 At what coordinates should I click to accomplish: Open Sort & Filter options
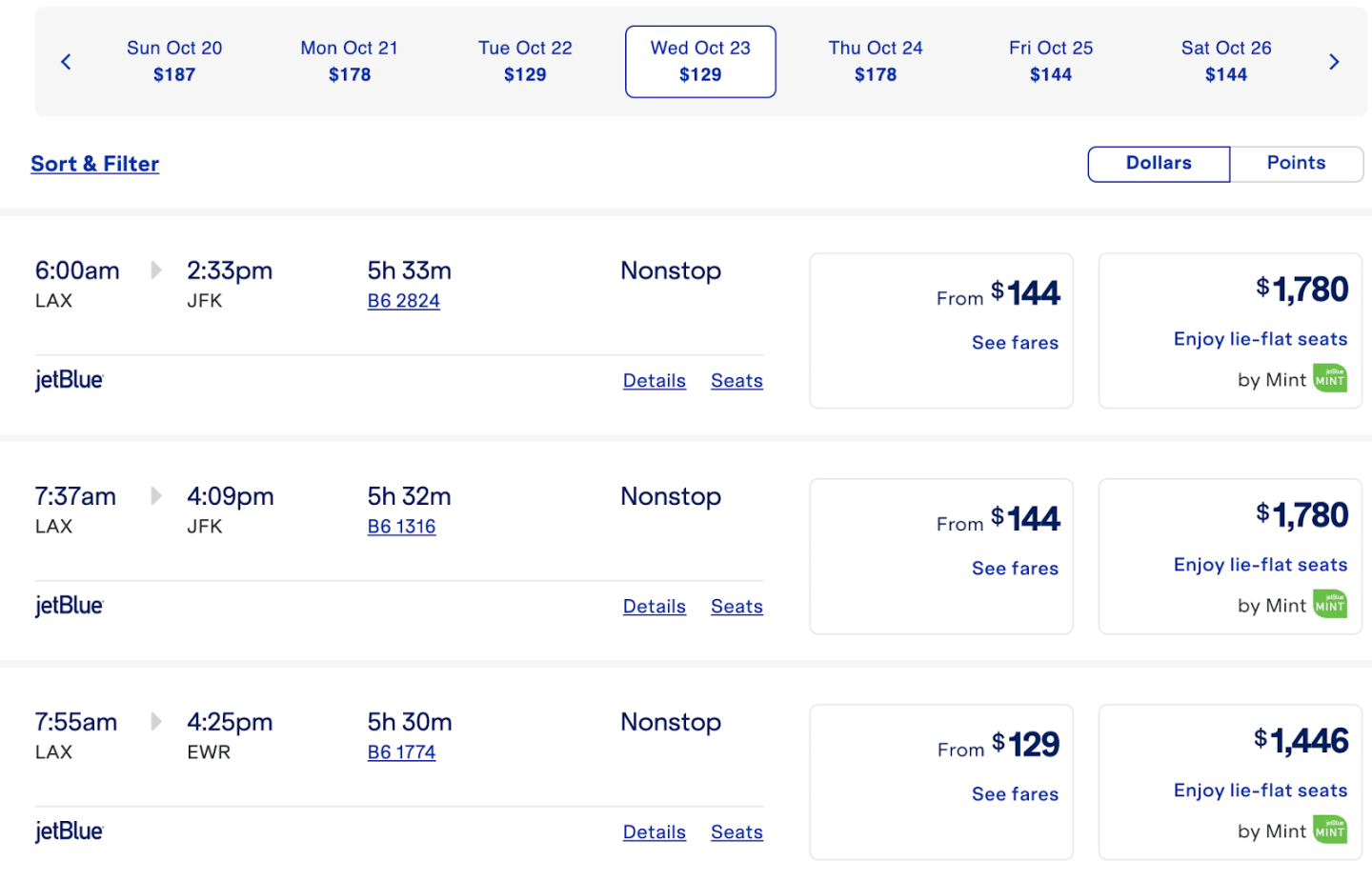point(94,164)
